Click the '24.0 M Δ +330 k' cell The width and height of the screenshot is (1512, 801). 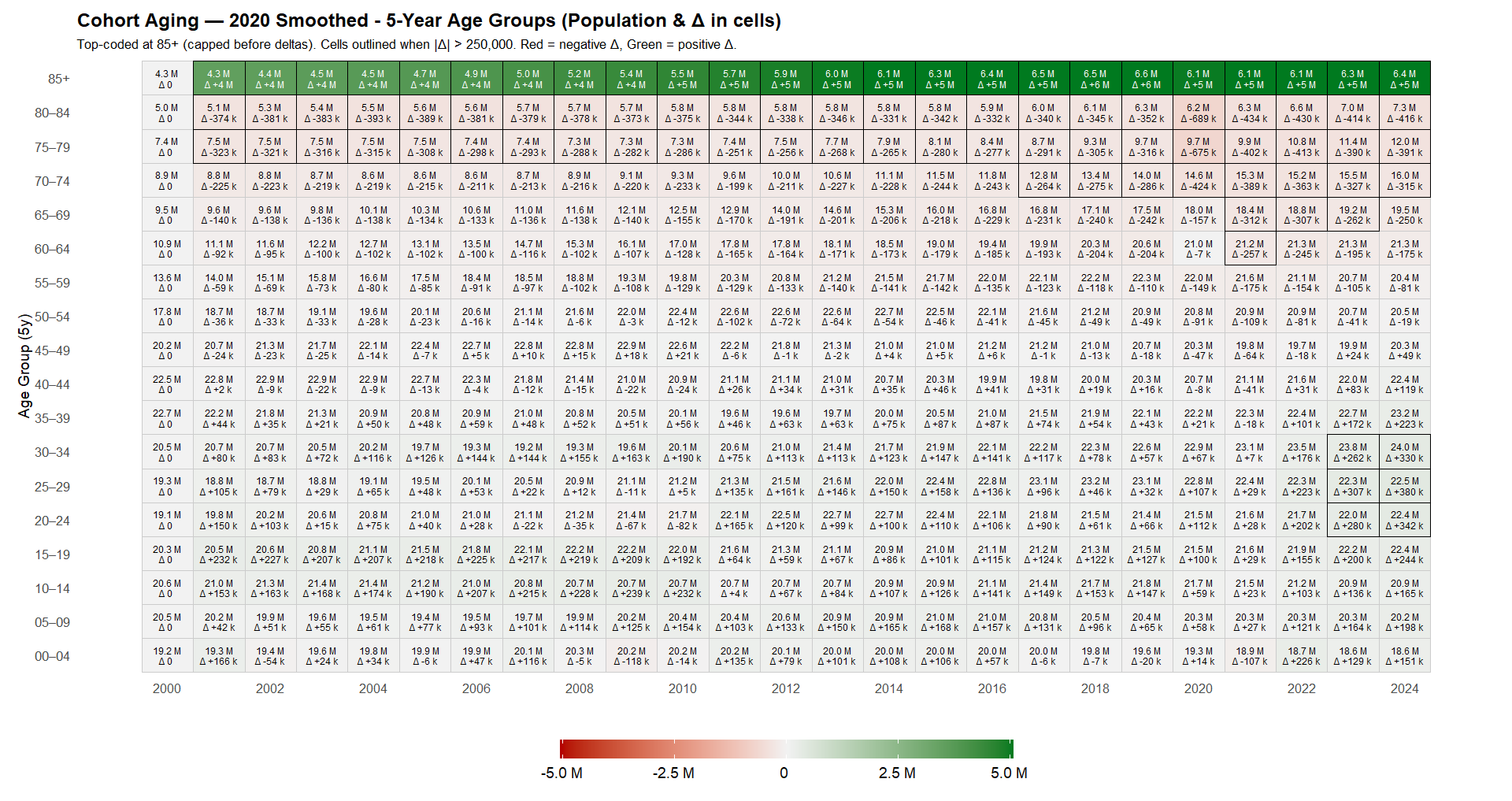tap(1405, 452)
